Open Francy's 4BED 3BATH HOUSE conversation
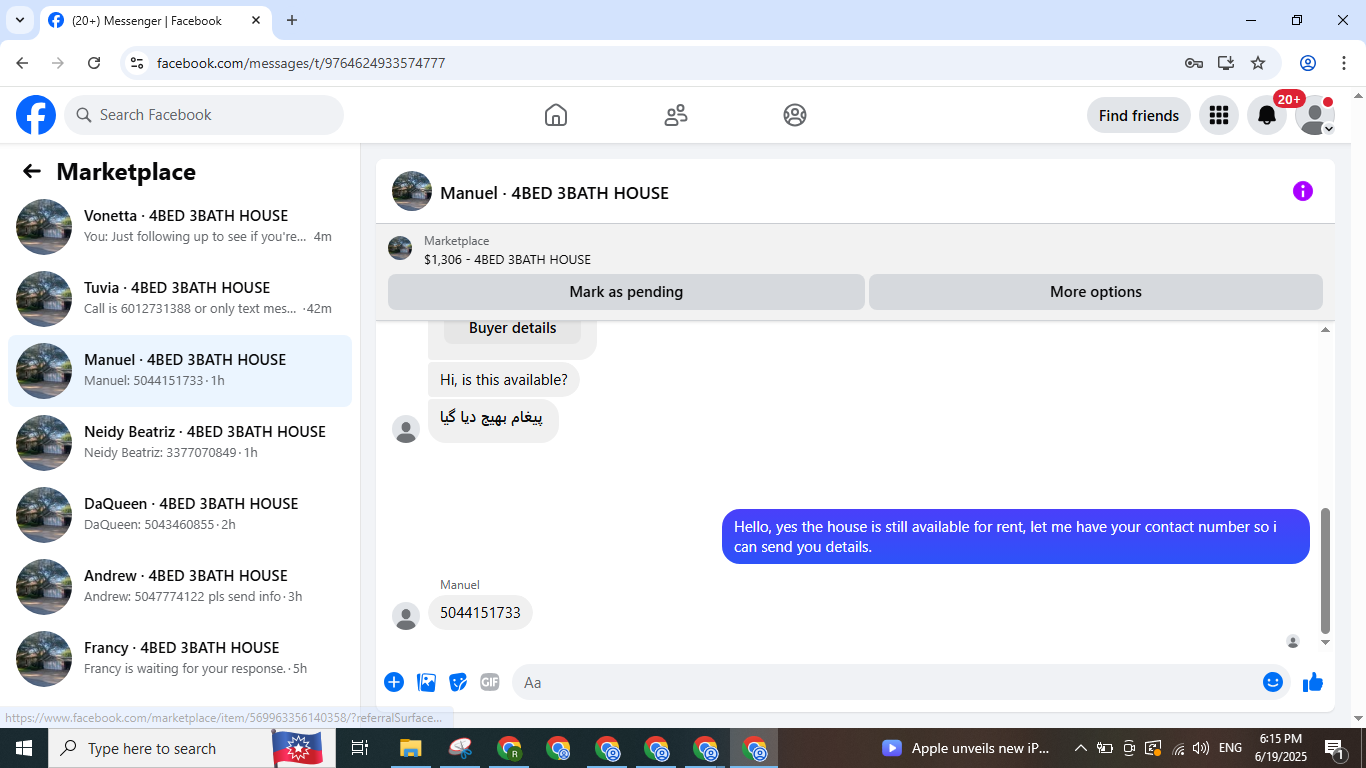1366x768 pixels. pyautogui.click(x=180, y=659)
